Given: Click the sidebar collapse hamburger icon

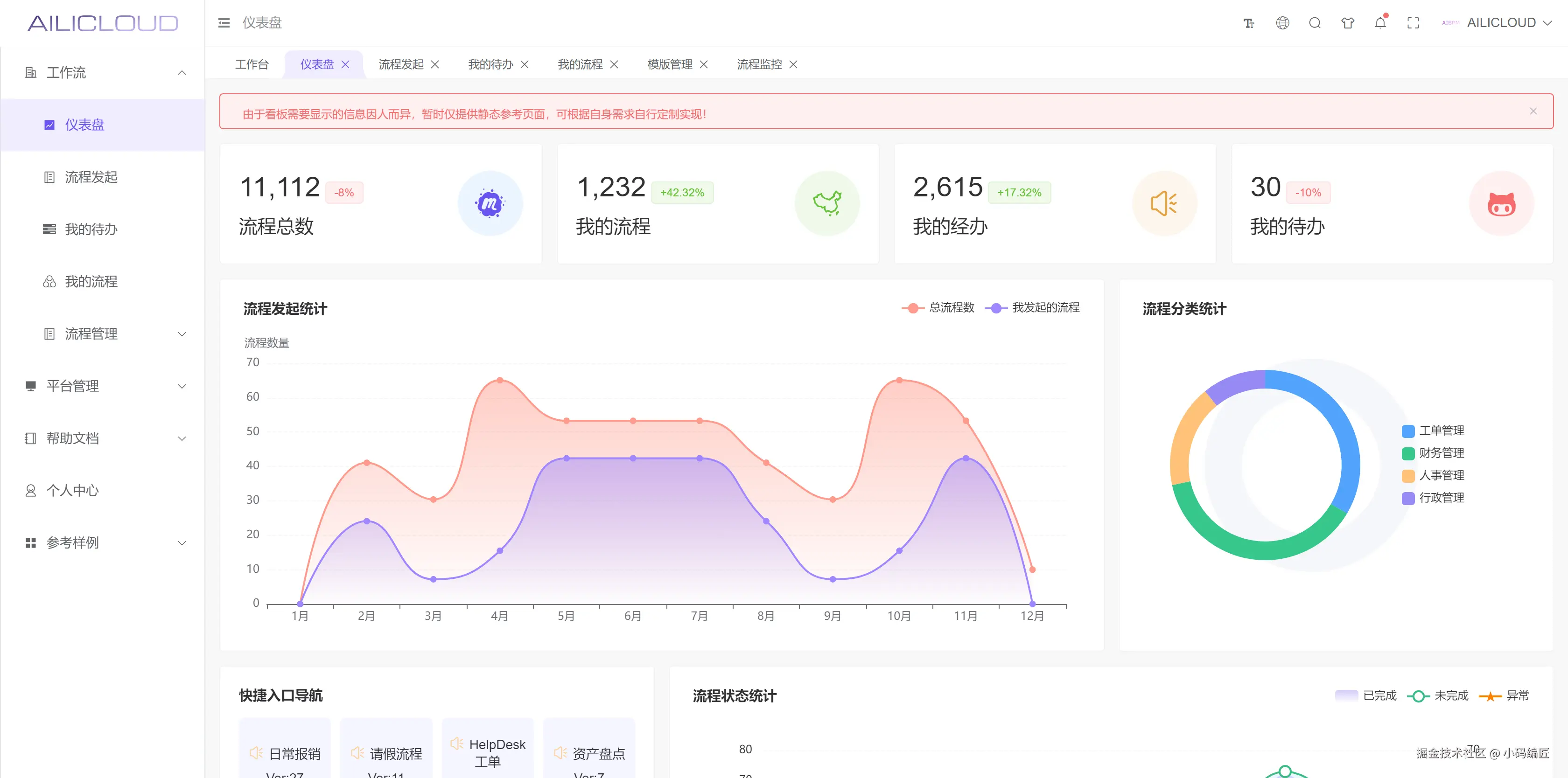Looking at the screenshot, I should (224, 23).
